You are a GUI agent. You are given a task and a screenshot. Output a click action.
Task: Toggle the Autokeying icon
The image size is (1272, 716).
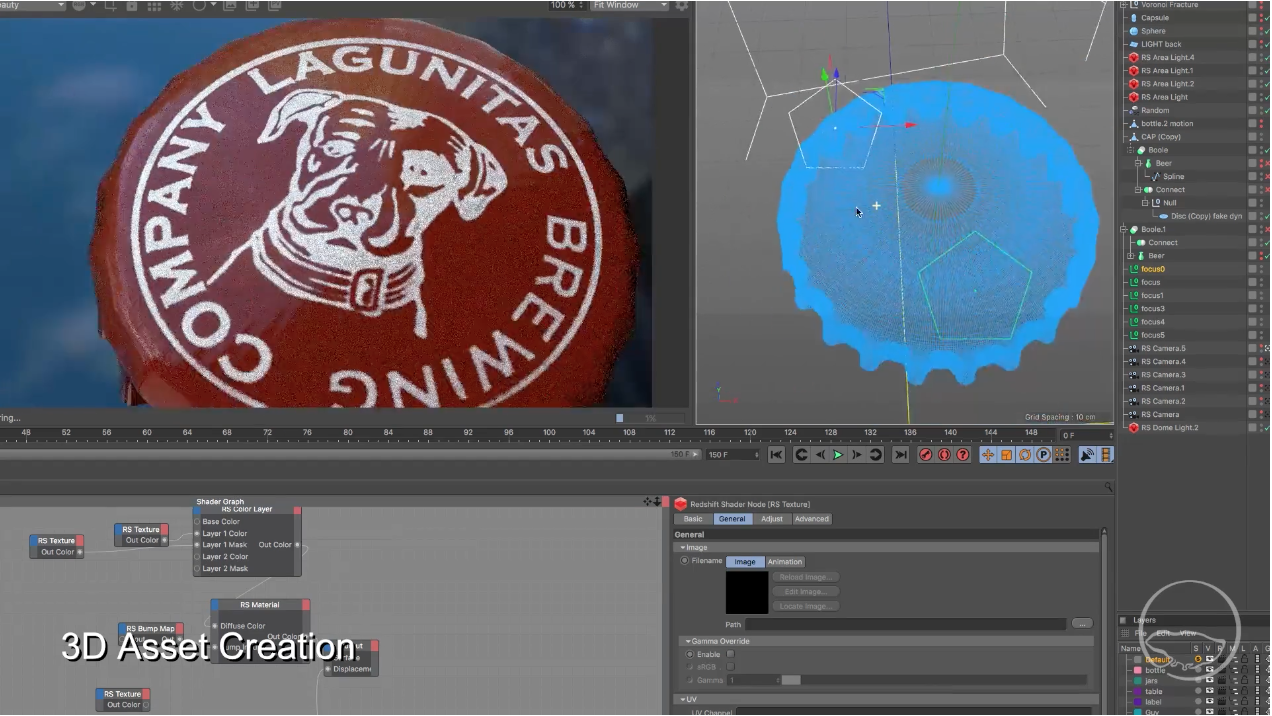[x=944, y=455]
